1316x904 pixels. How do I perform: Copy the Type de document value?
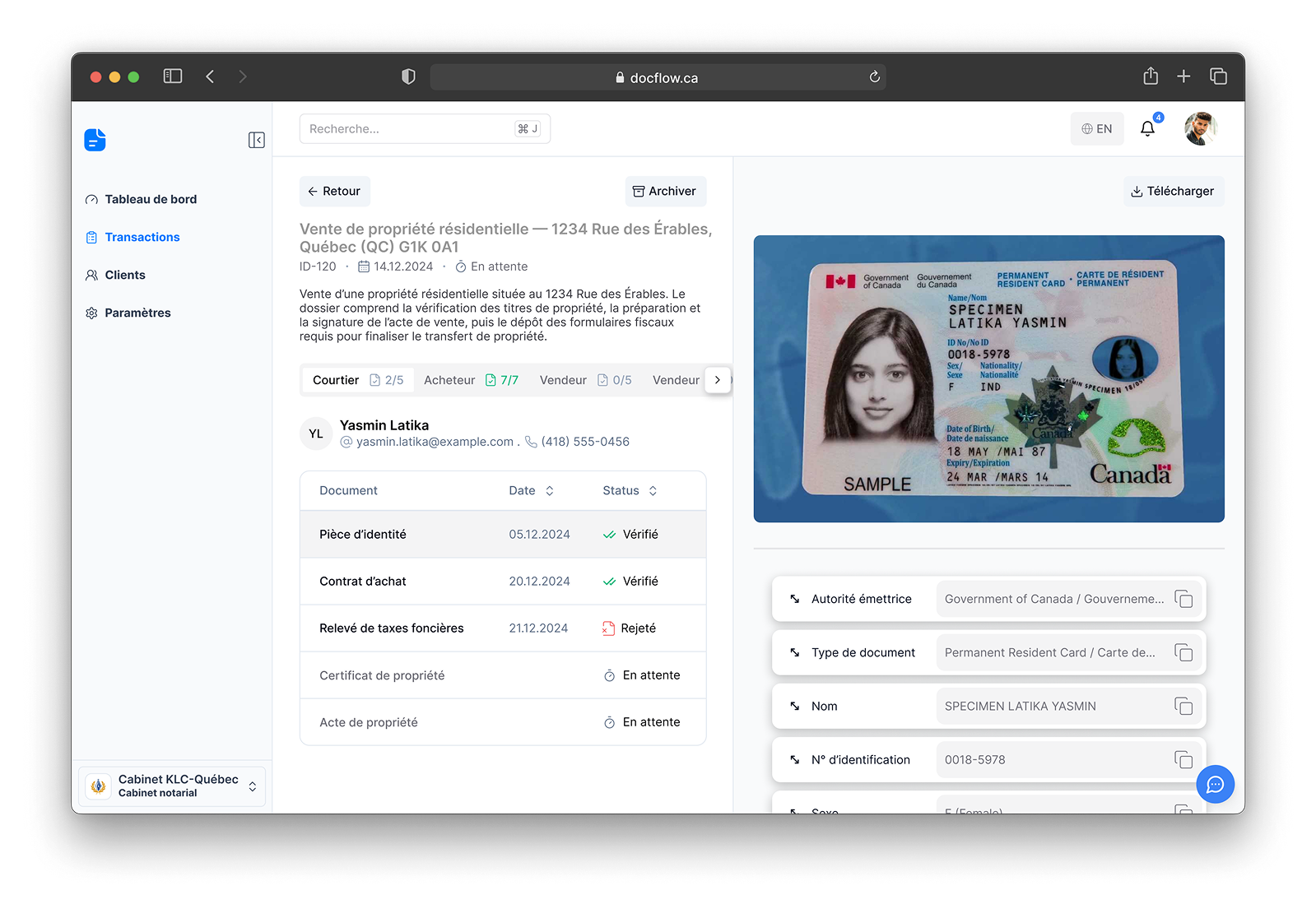1183,652
